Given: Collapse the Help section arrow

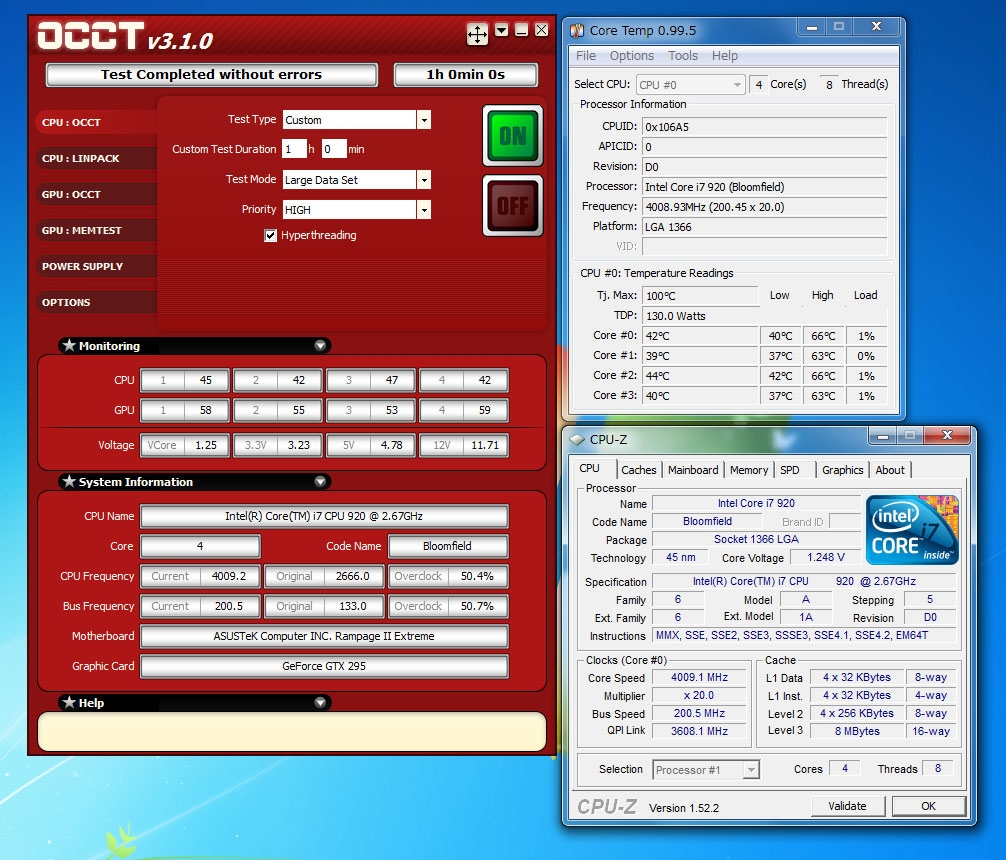Looking at the screenshot, I should pos(320,702).
